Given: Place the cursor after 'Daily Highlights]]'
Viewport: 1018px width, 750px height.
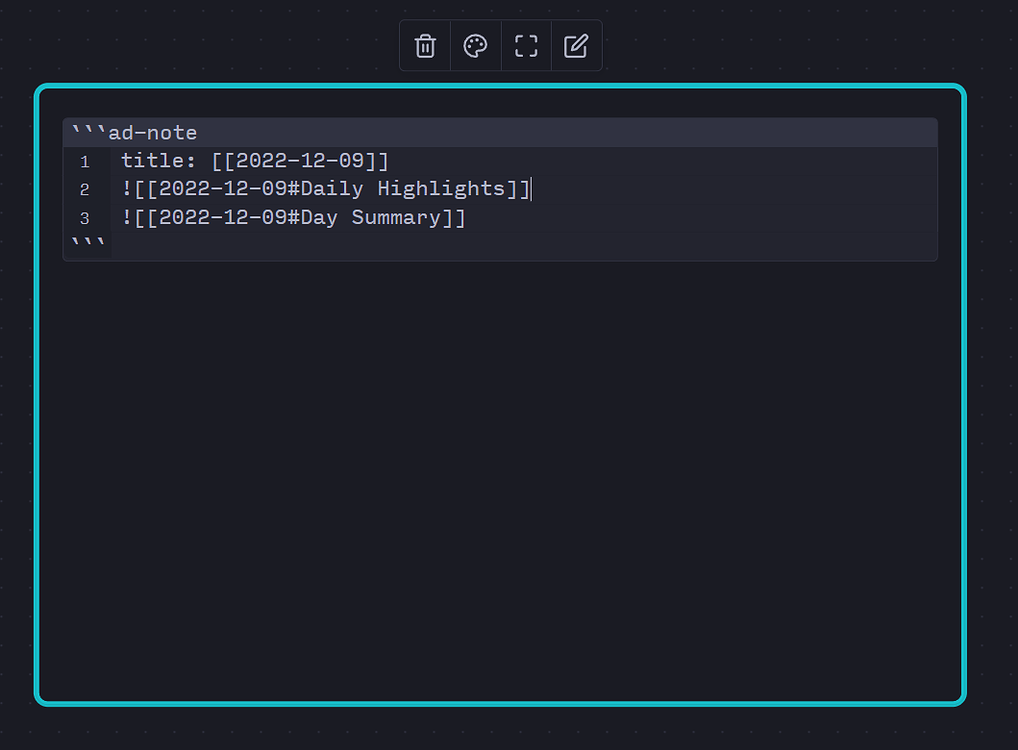Looking at the screenshot, I should coord(532,189).
